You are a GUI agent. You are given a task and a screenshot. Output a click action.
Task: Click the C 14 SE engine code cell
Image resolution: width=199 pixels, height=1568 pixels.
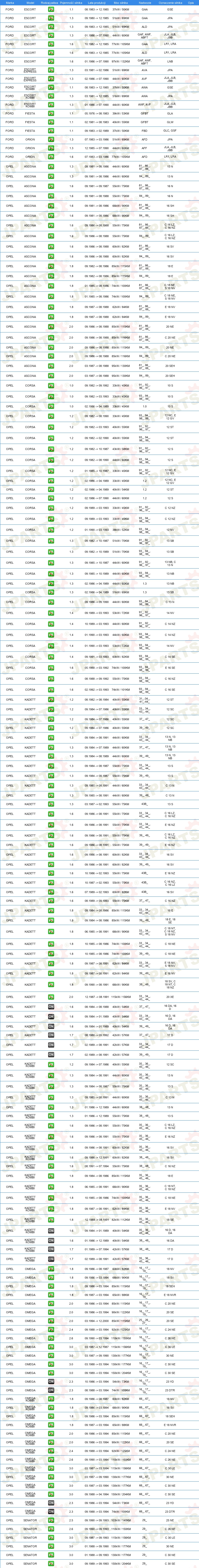click(170, 657)
